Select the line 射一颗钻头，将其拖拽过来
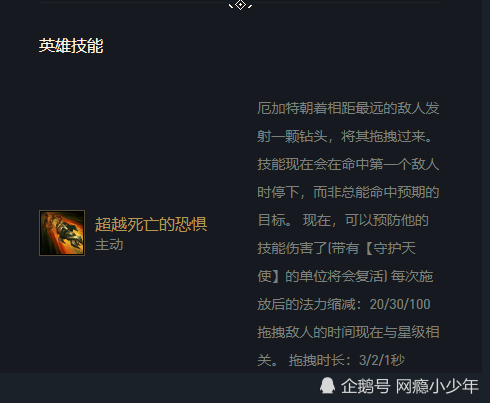 tap(345, 136)
